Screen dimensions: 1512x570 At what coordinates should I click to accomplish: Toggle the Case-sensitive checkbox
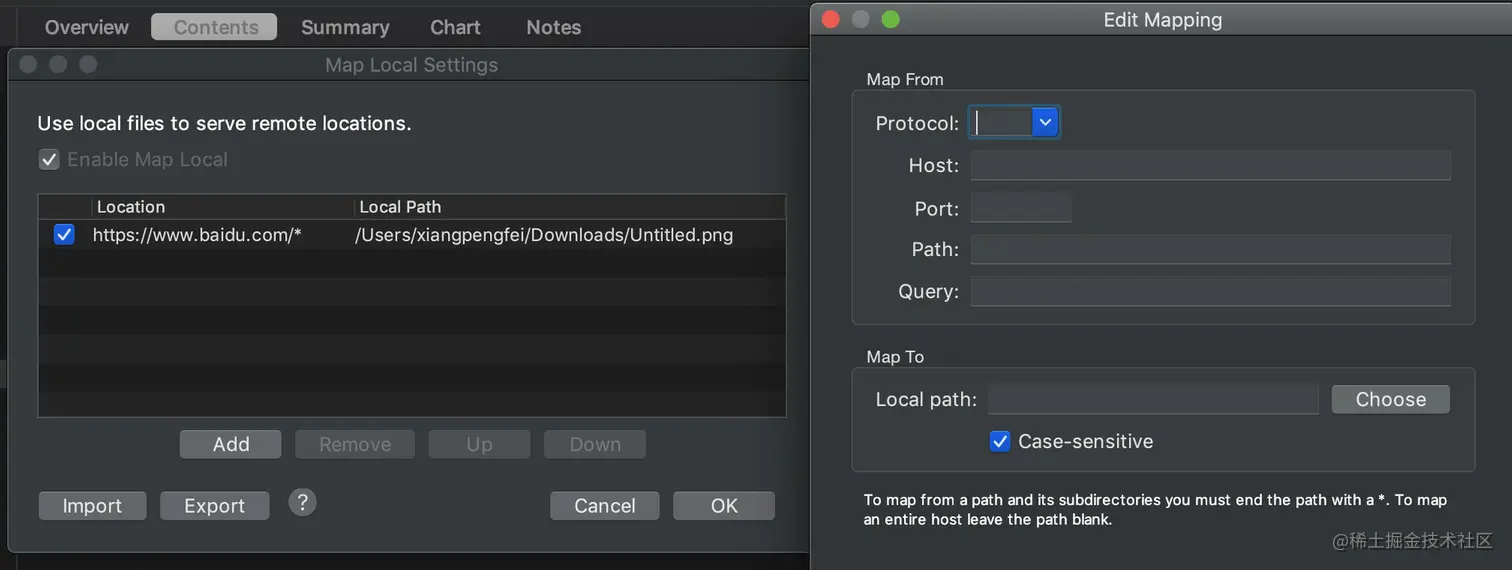(1000, 441)
